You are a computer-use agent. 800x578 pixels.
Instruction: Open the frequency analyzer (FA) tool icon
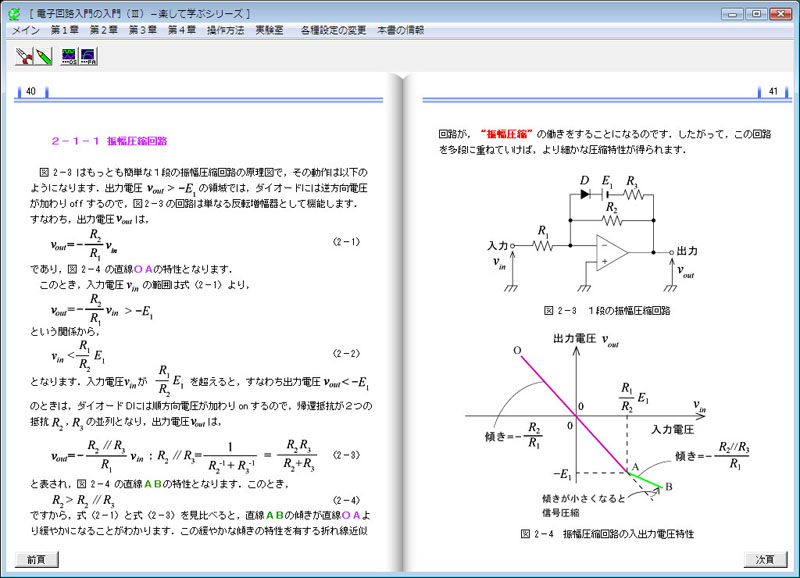(x=88, y=56)
